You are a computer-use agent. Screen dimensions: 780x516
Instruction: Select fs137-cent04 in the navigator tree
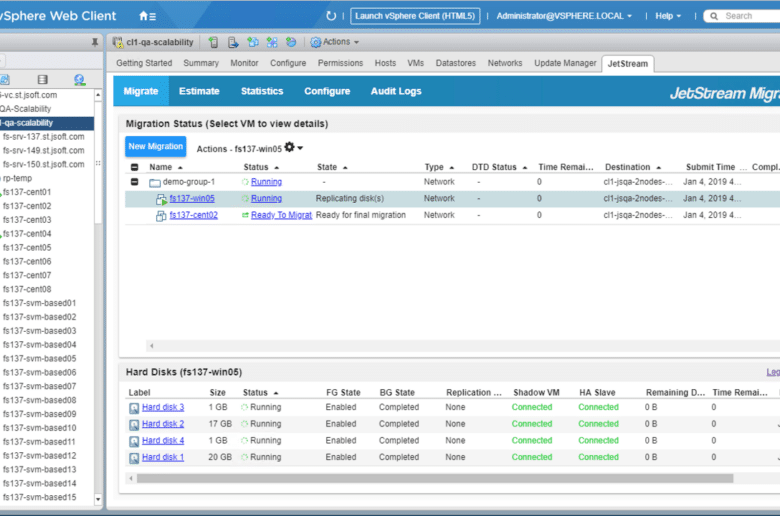[27, 233]
